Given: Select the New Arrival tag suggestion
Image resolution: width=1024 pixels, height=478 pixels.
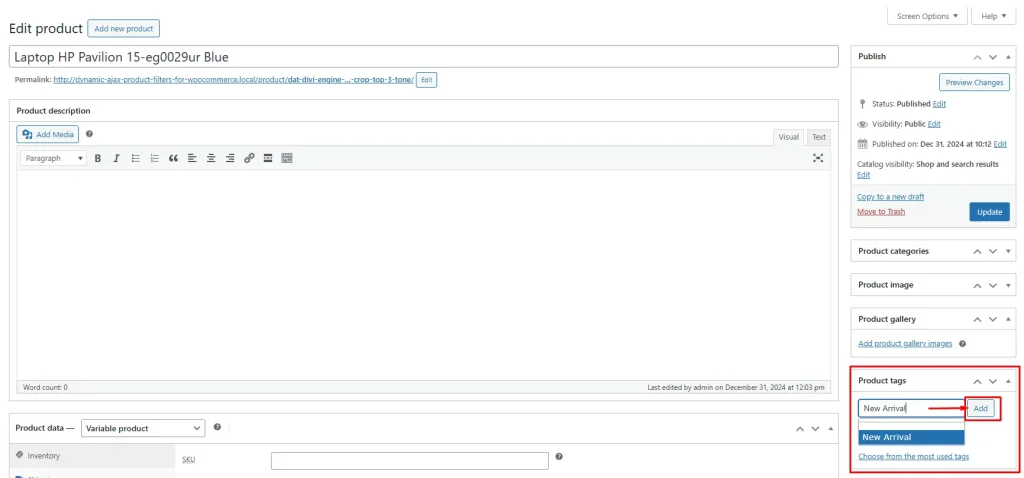Looking at the screenshot, I should 911,437.
